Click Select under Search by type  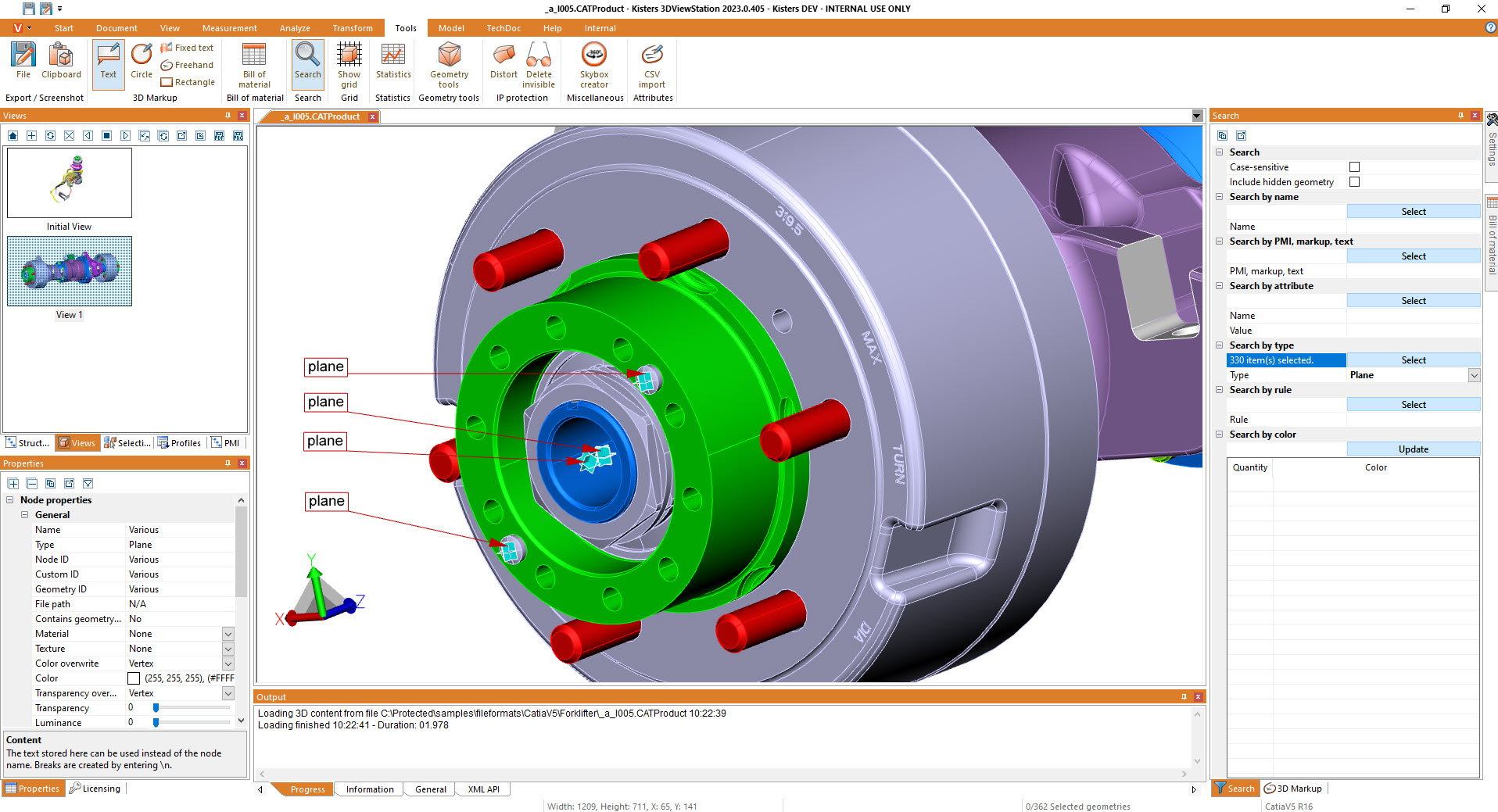[x=1413, y=360]
